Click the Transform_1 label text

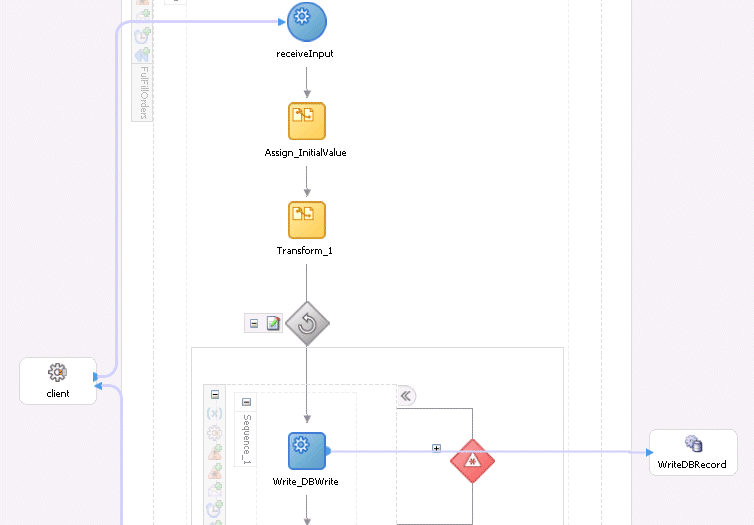pyautogui.click(x=304, y=251)
